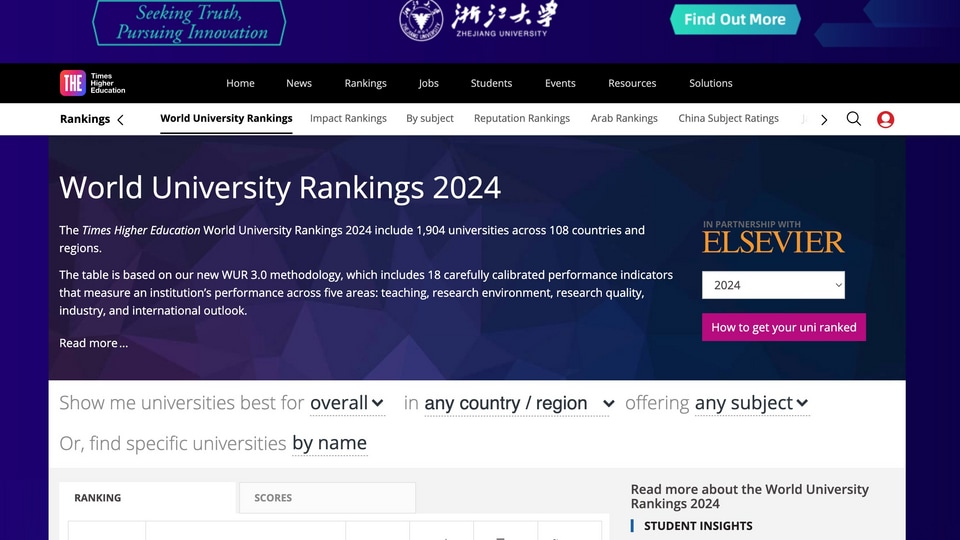Expand the 'overall' best-for dropdown
The width and height of the screenshot is (960, 540).
click(x=347, y=403)
